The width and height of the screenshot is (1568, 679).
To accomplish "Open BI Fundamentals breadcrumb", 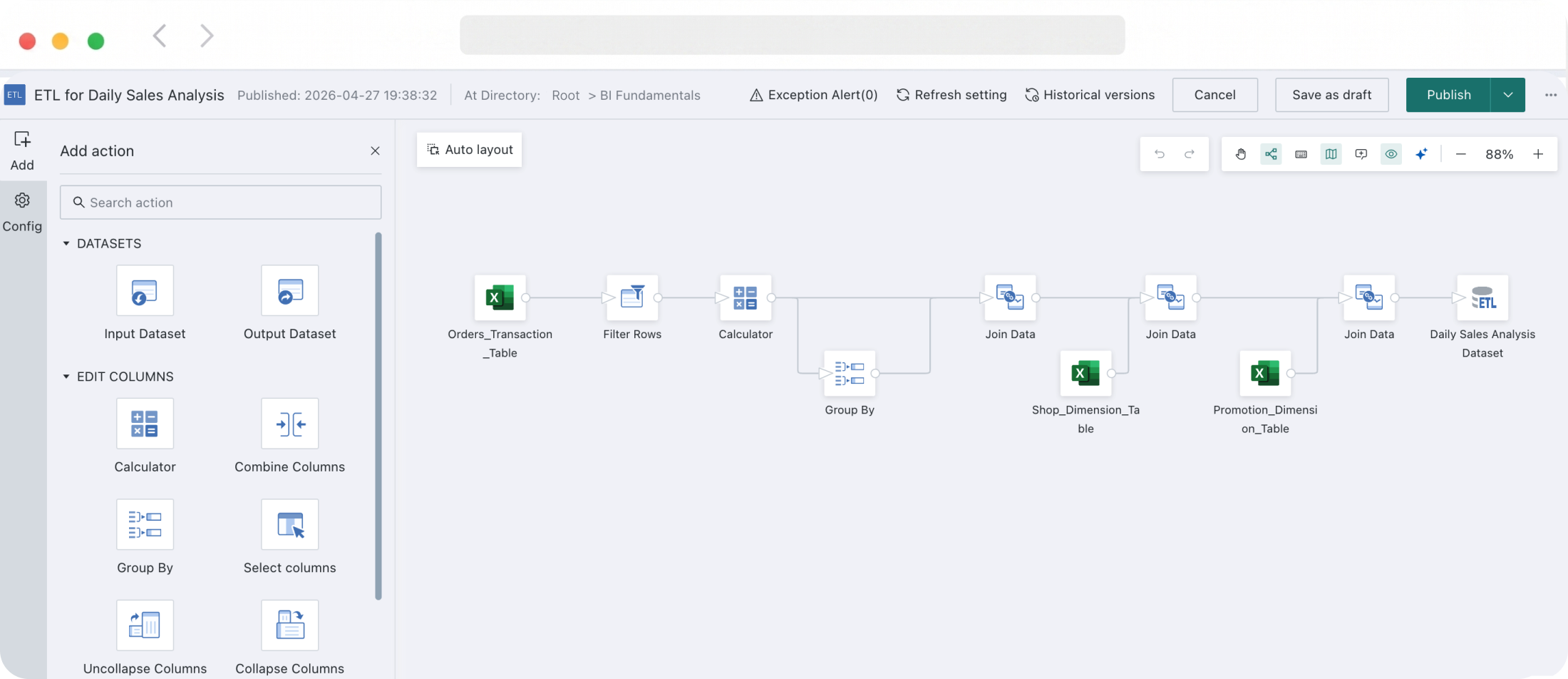I will point(650,96).
